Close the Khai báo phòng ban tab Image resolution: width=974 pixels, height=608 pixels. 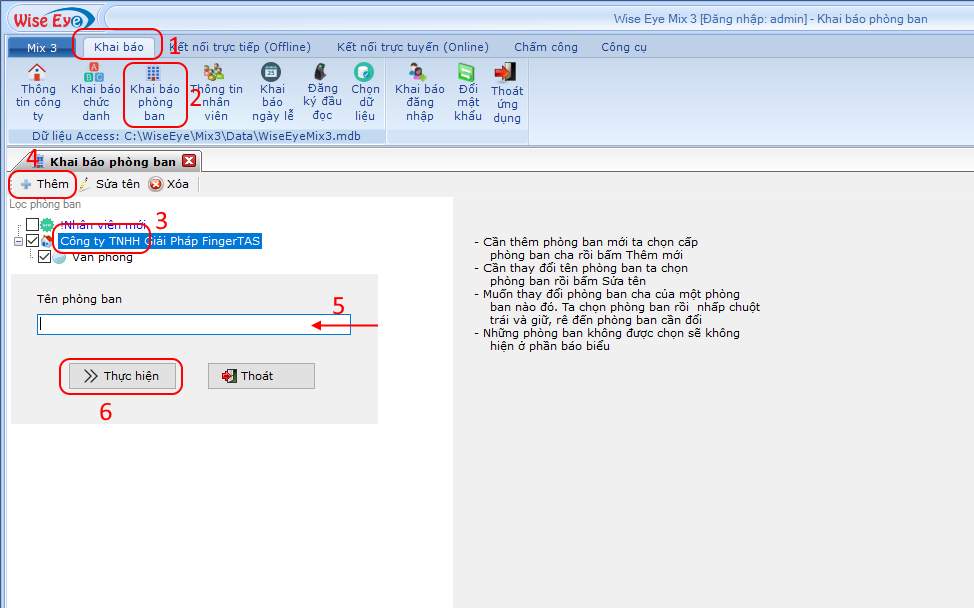(189, 161)
